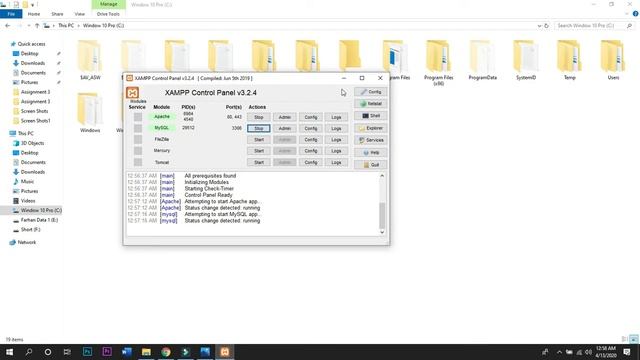
Task: Start the Tomcat module
Action: pyautogui.click(x=258, y=162)
